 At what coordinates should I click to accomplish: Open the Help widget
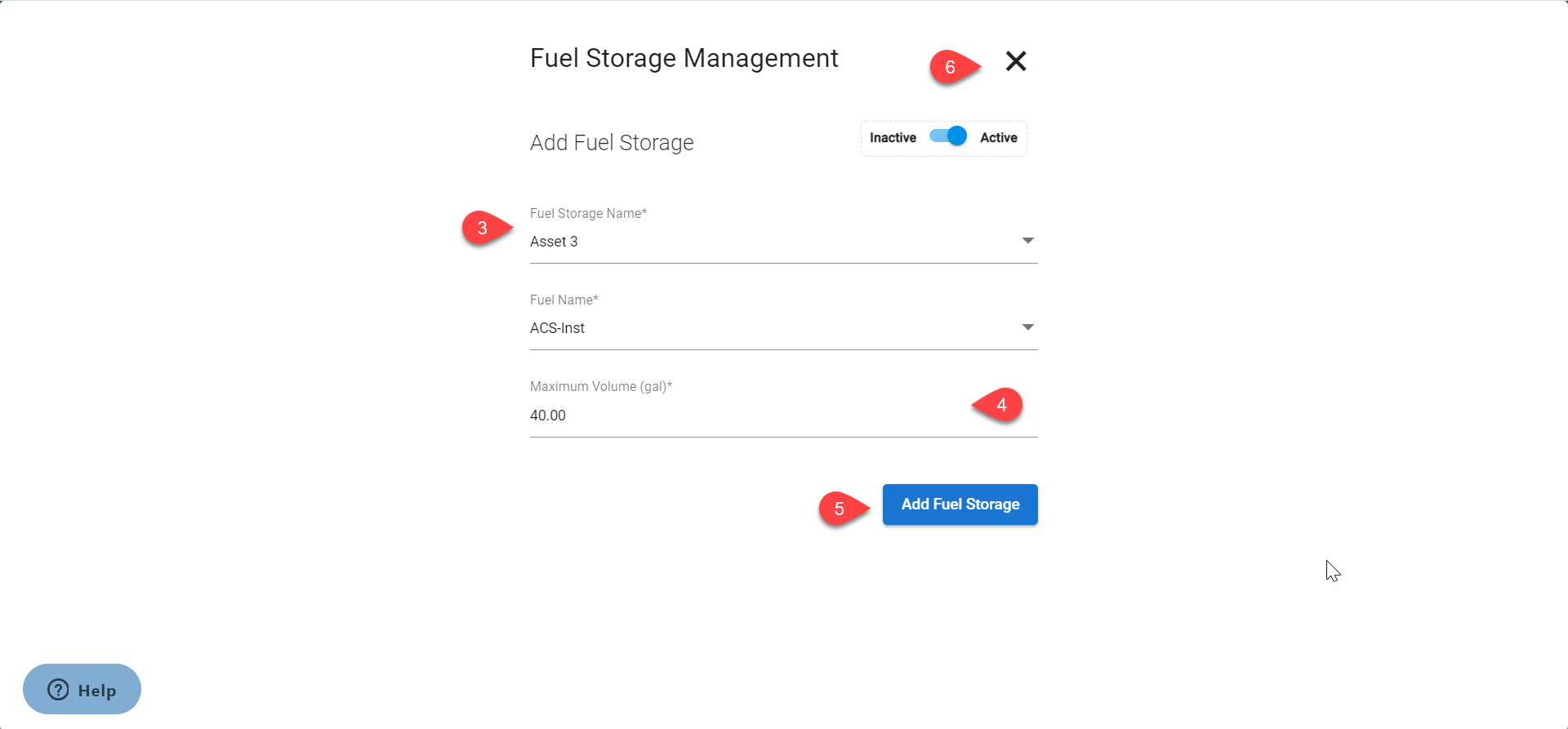click(x=82, y=690)
